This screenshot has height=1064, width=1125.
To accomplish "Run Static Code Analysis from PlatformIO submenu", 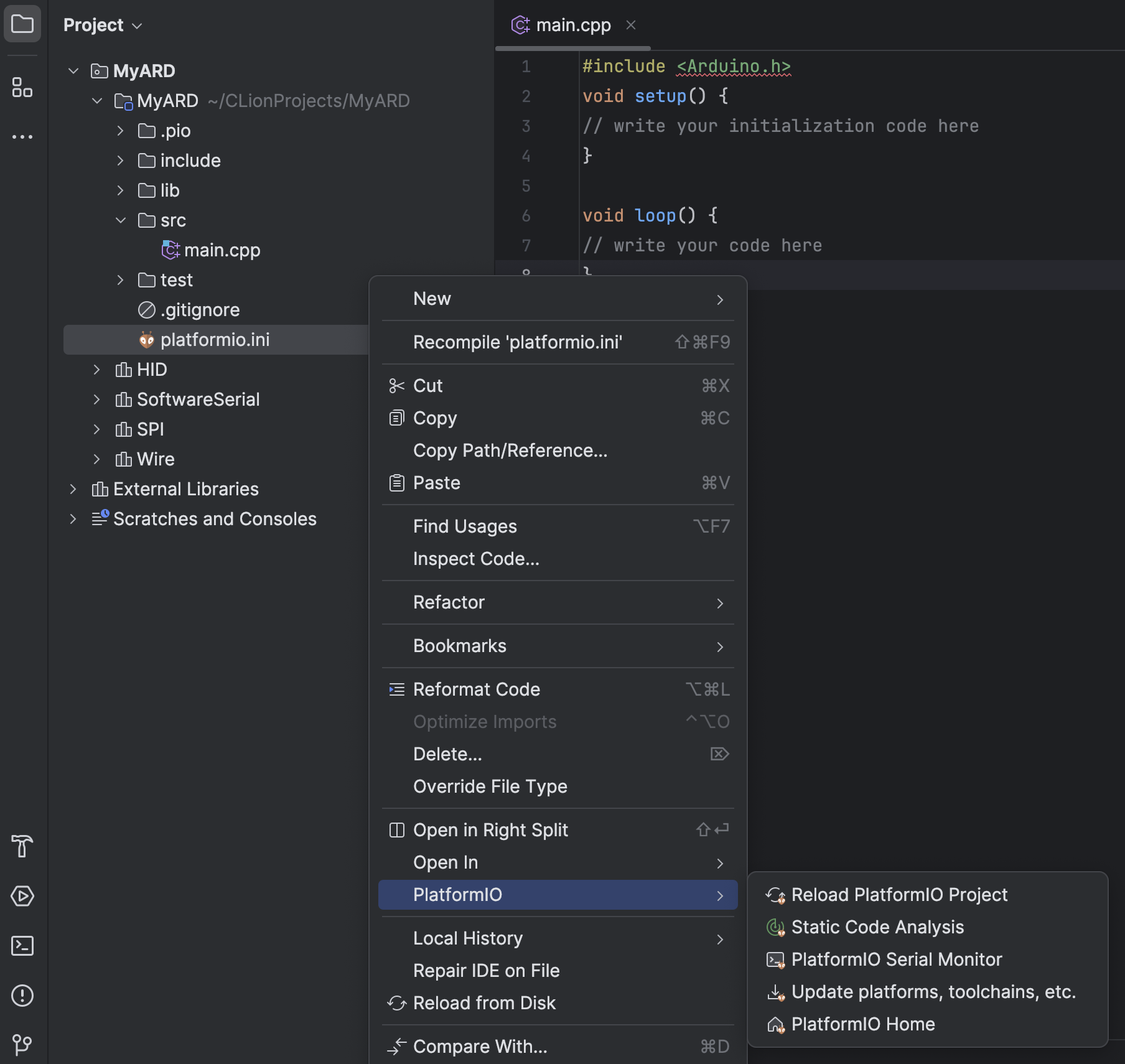I will (x=876, y=927).
